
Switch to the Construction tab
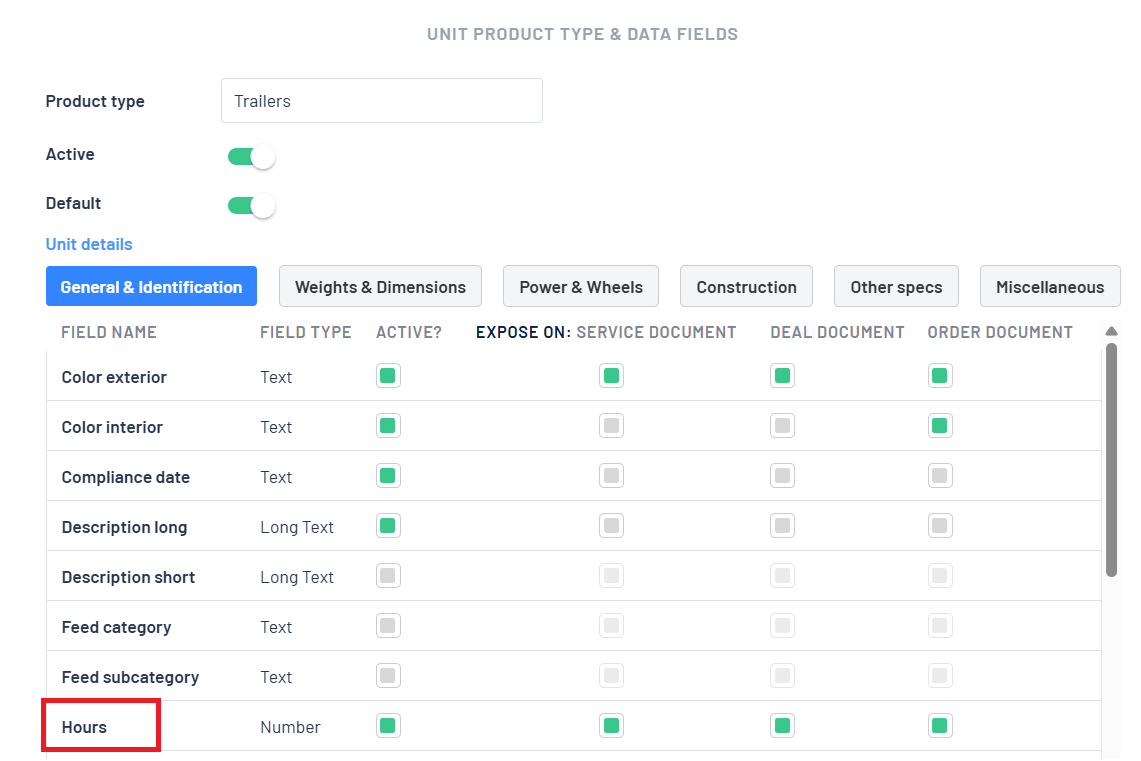tap(746, 287)
